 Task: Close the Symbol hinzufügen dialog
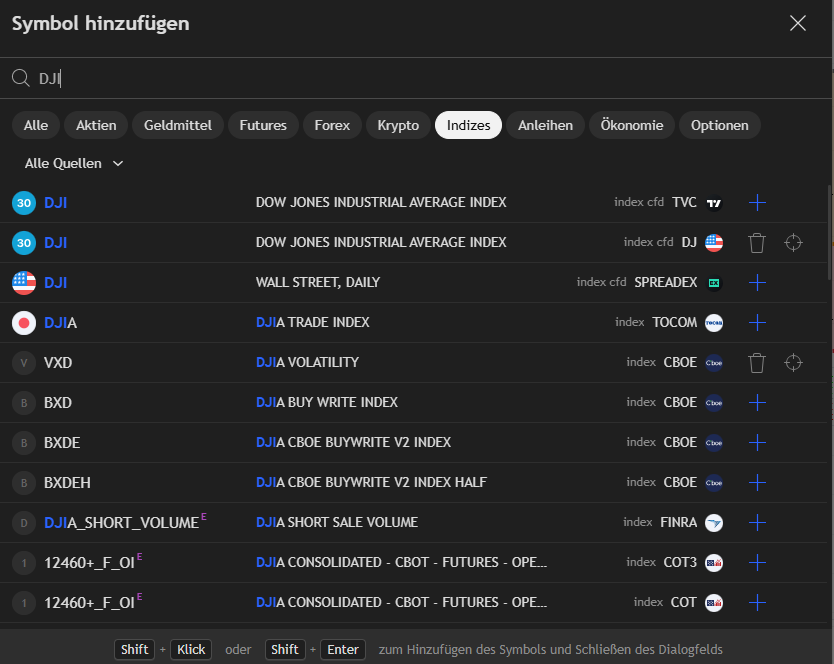pos(797,24)
